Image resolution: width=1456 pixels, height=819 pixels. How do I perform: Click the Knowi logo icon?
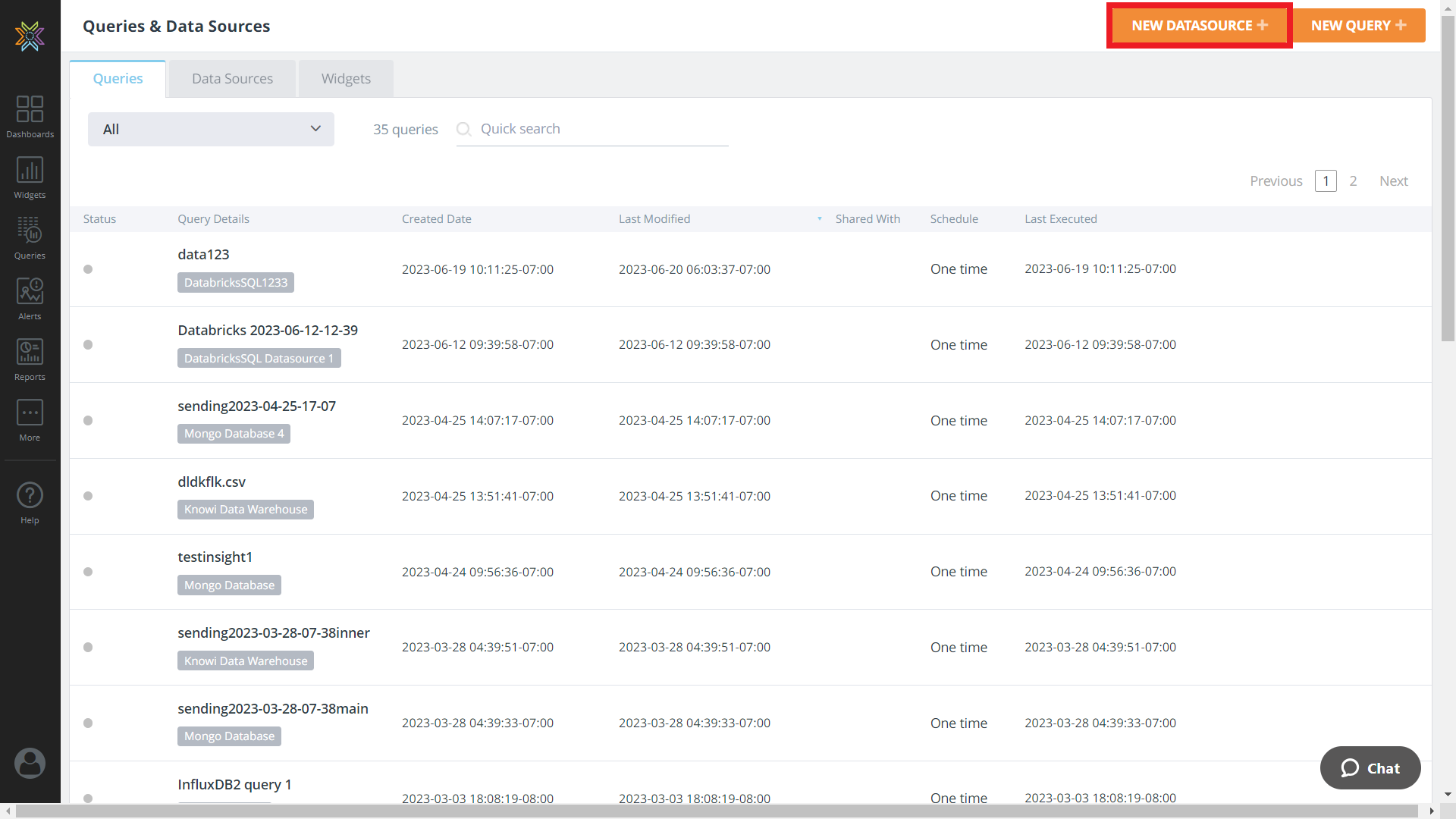coord(30,36)
